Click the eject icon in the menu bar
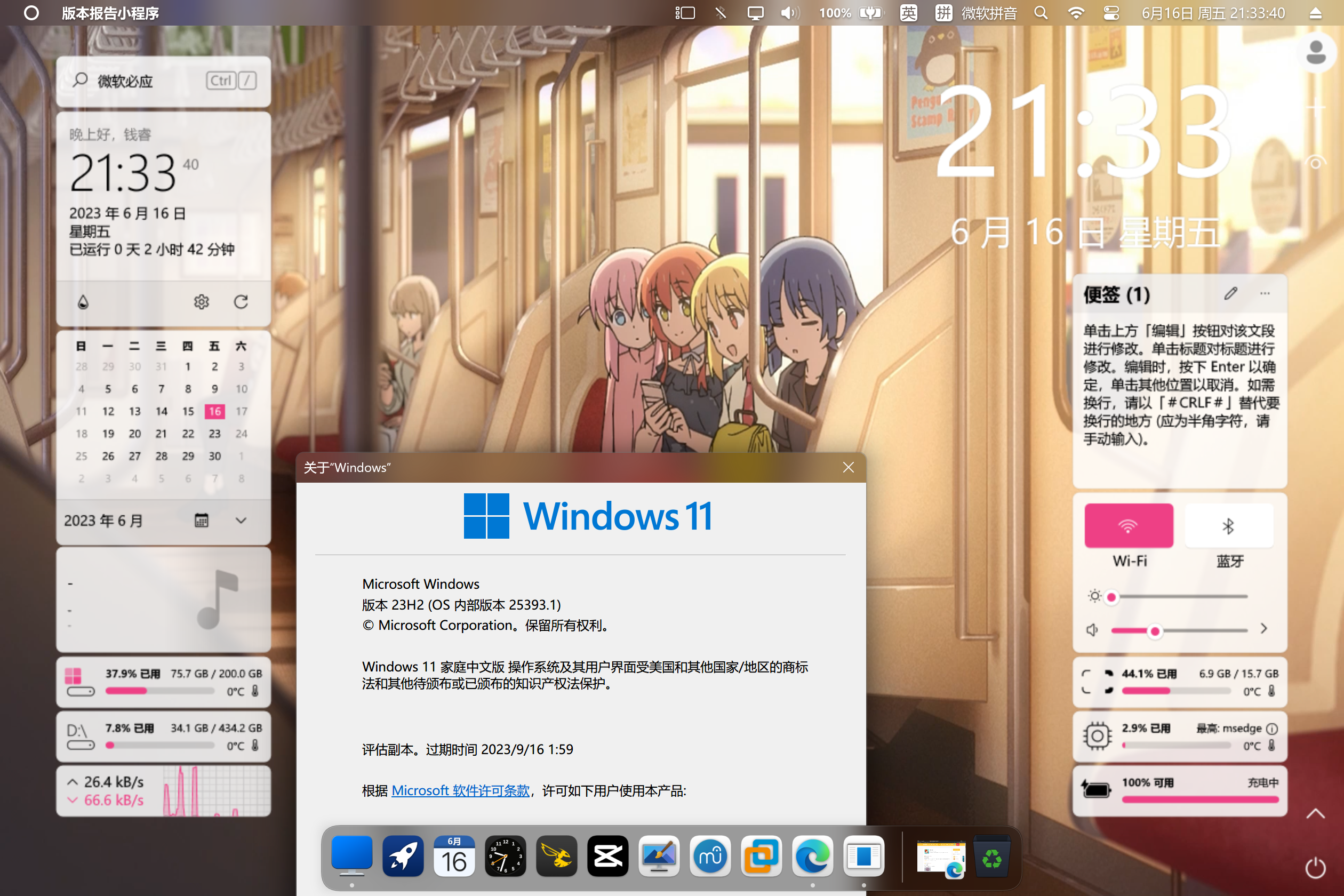Viewport: 1344px width, 896px height. (1315, 13)
